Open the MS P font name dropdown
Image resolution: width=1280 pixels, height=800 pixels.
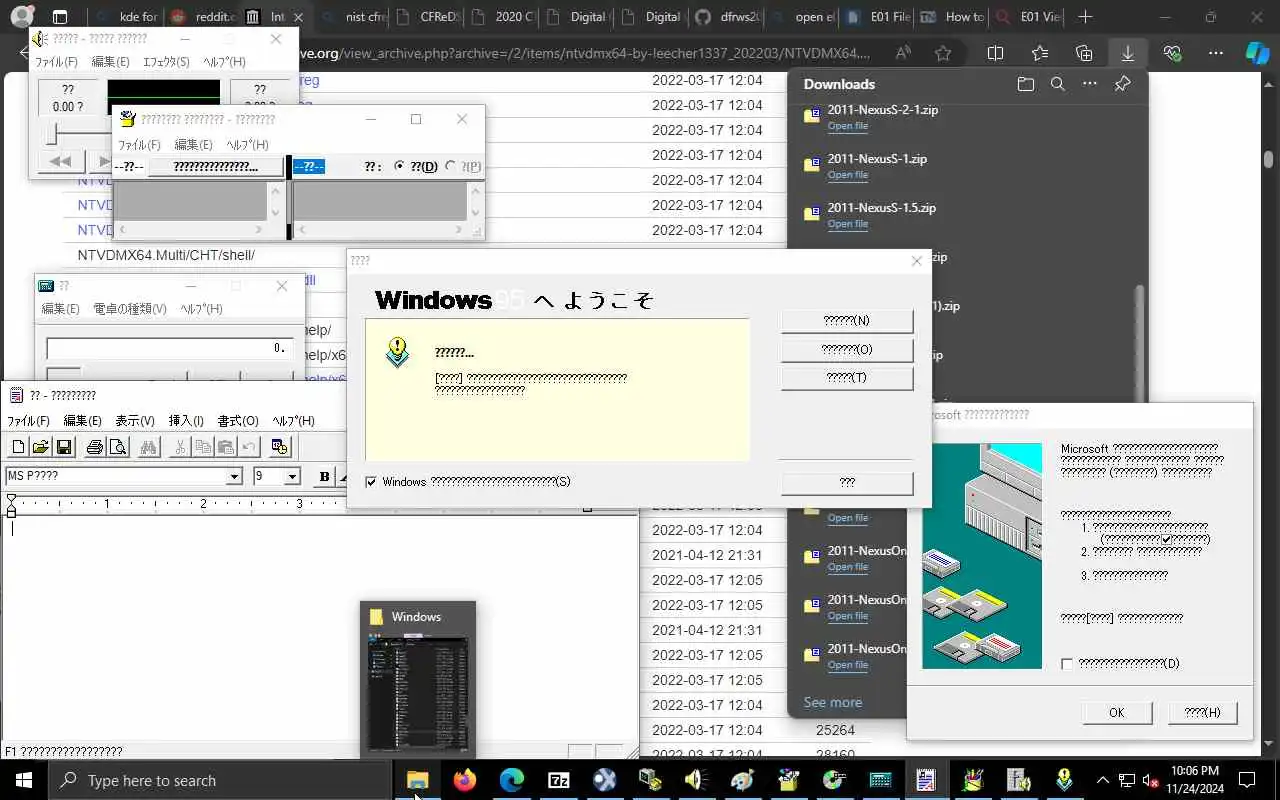coord(234,477)
